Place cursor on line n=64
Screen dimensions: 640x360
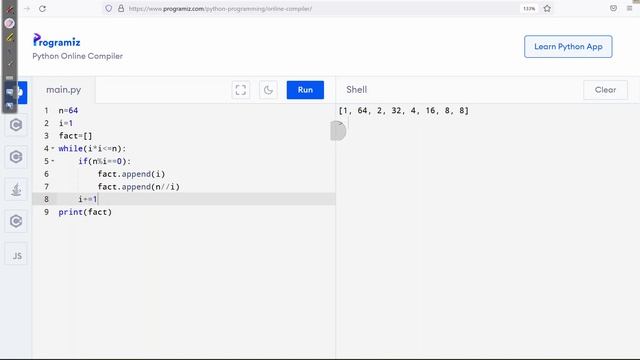pyautogui.click(x=68, y=111)
